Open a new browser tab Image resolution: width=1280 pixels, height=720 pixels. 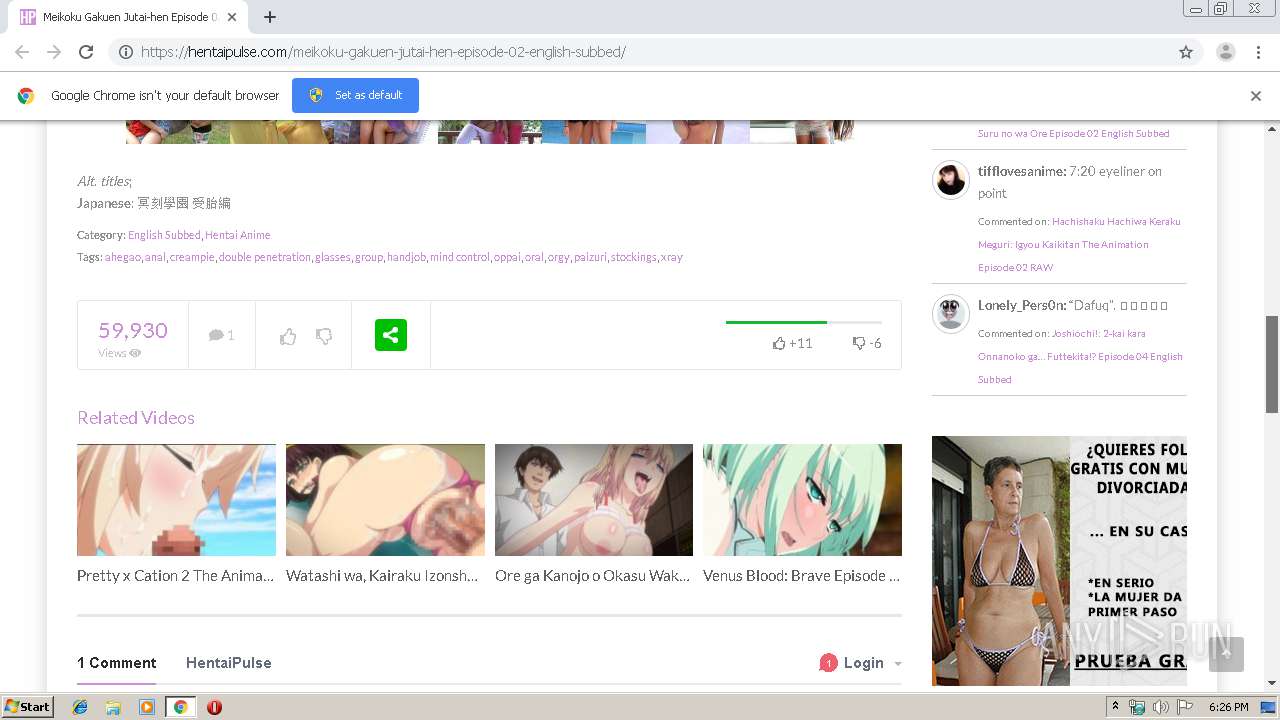(269, 17)
